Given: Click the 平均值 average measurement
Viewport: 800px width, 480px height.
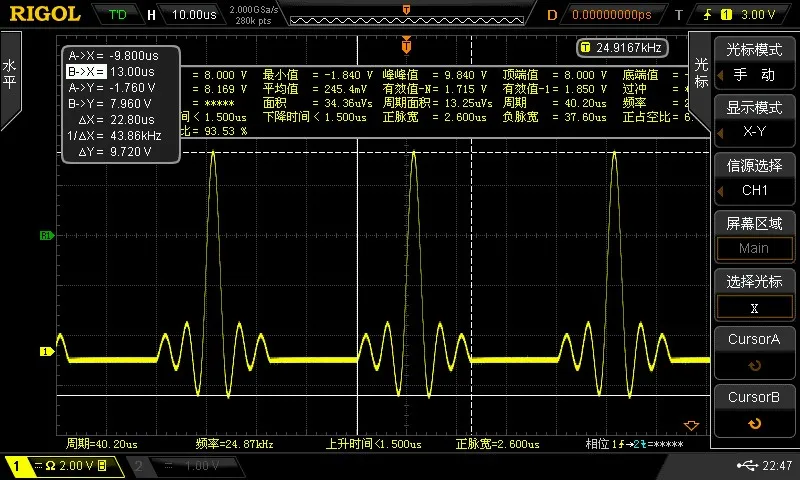Looking at the screenshot, I should [x=315, y=89].
